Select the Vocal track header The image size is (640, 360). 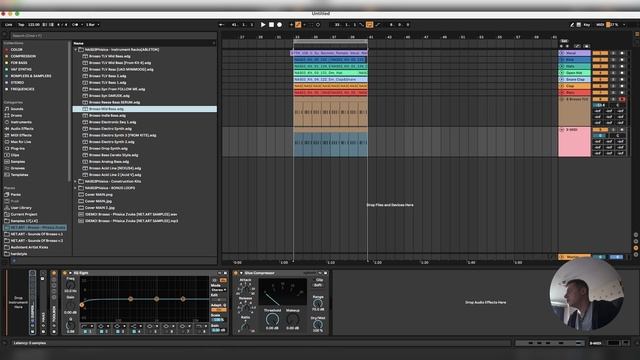tap(574, 53)
